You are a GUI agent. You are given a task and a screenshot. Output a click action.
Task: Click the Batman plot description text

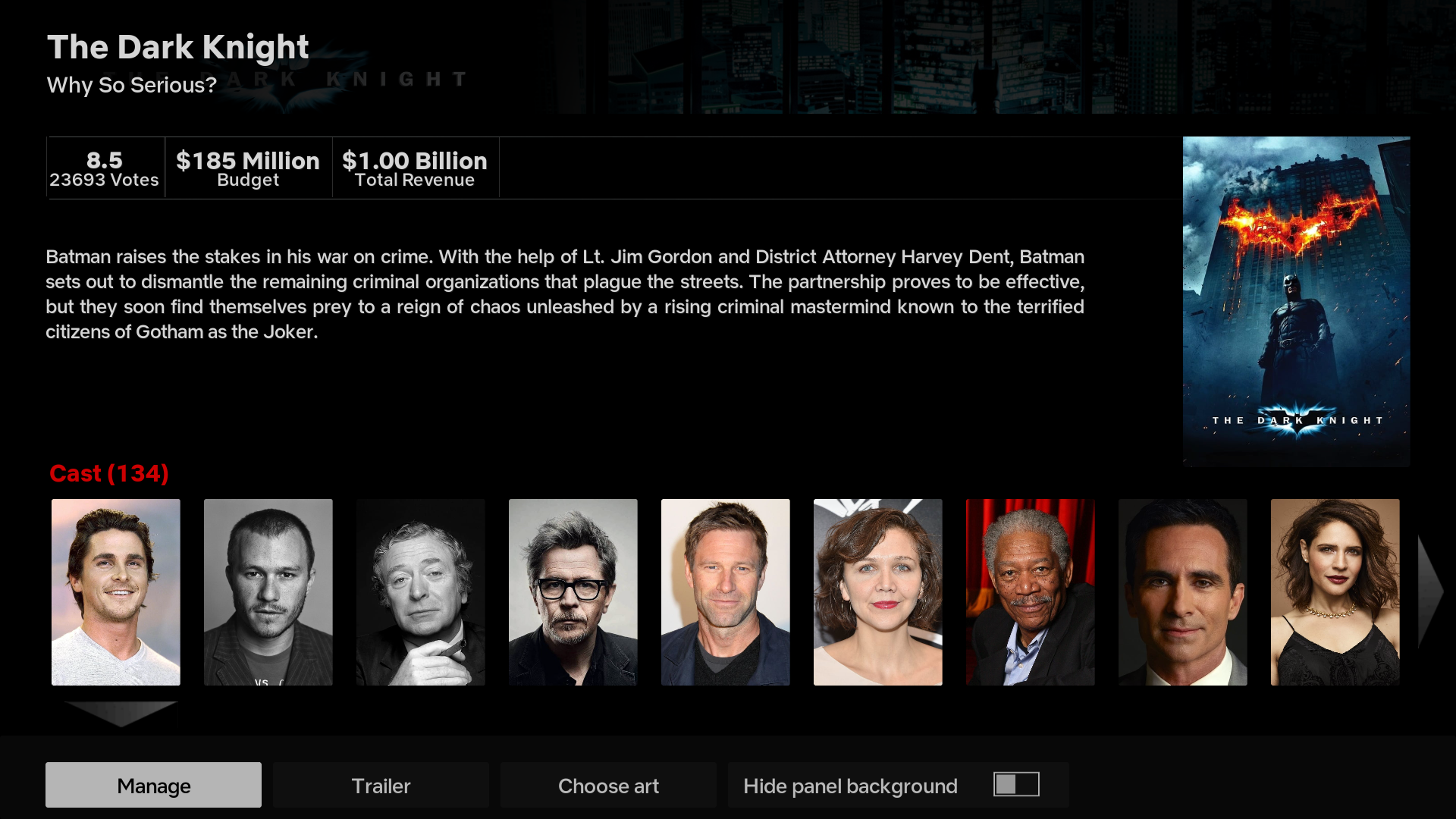(x=565, y=294)
